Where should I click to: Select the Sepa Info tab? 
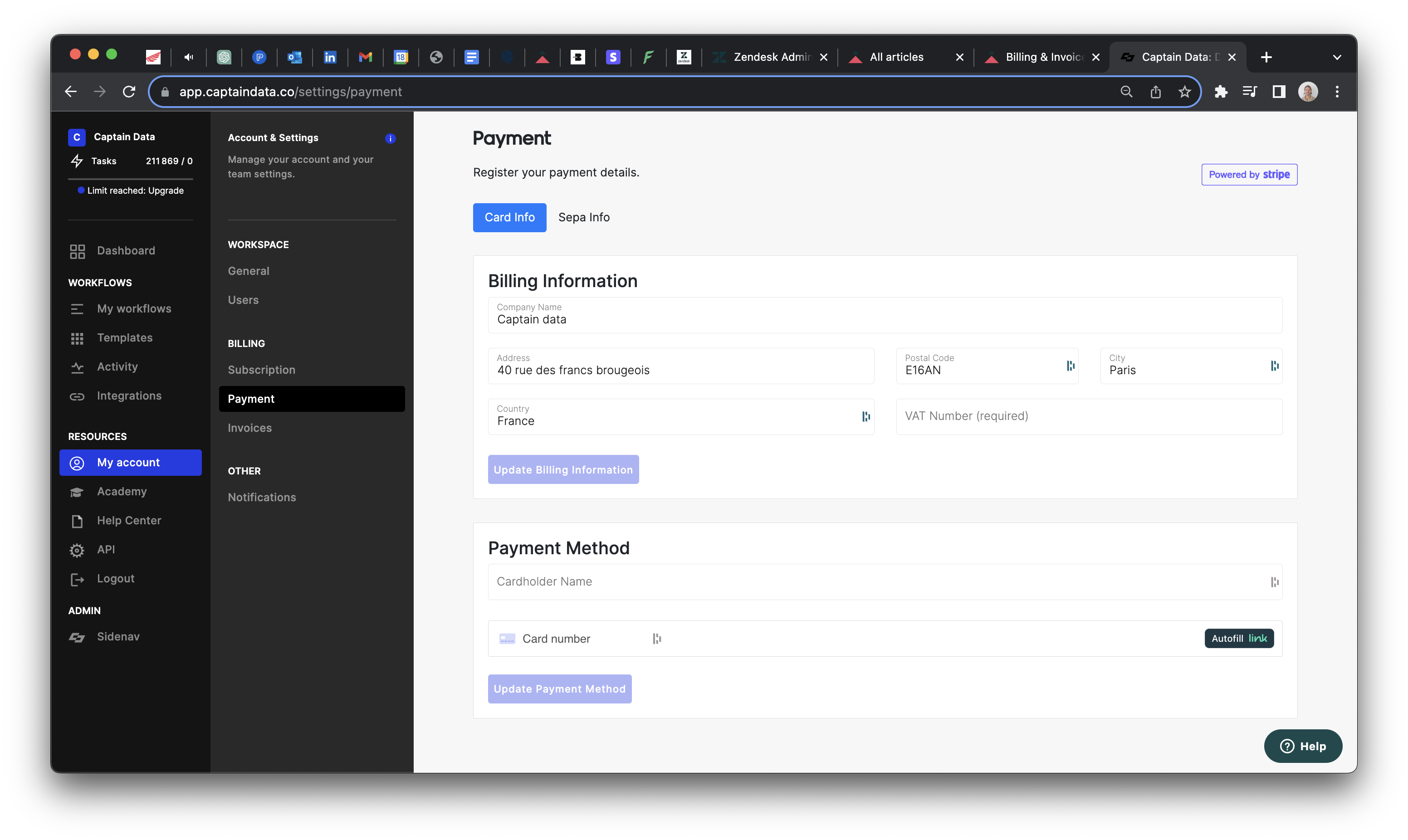(583, 217)
